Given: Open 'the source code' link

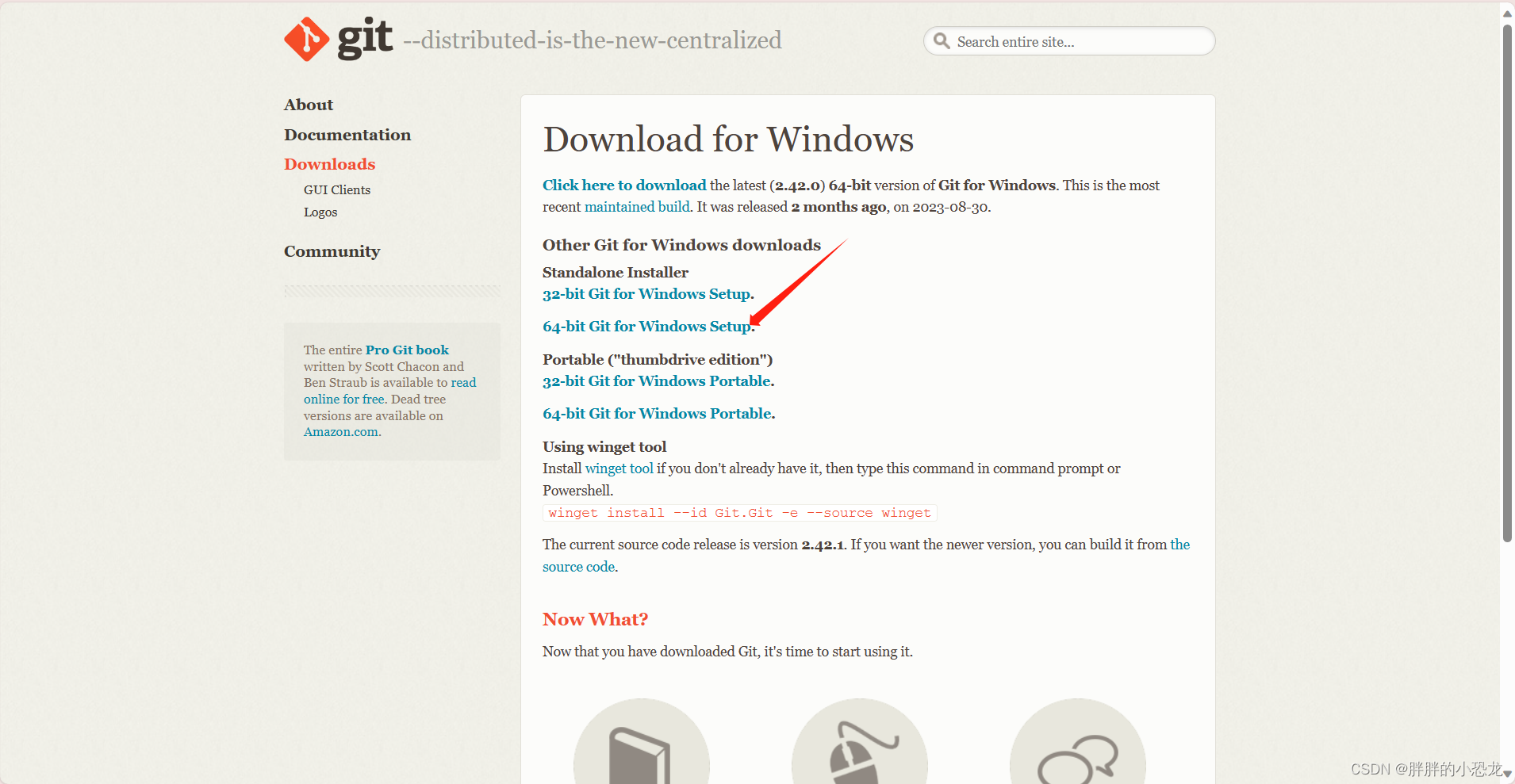Looking at the screenshot, I should (866, 556).
